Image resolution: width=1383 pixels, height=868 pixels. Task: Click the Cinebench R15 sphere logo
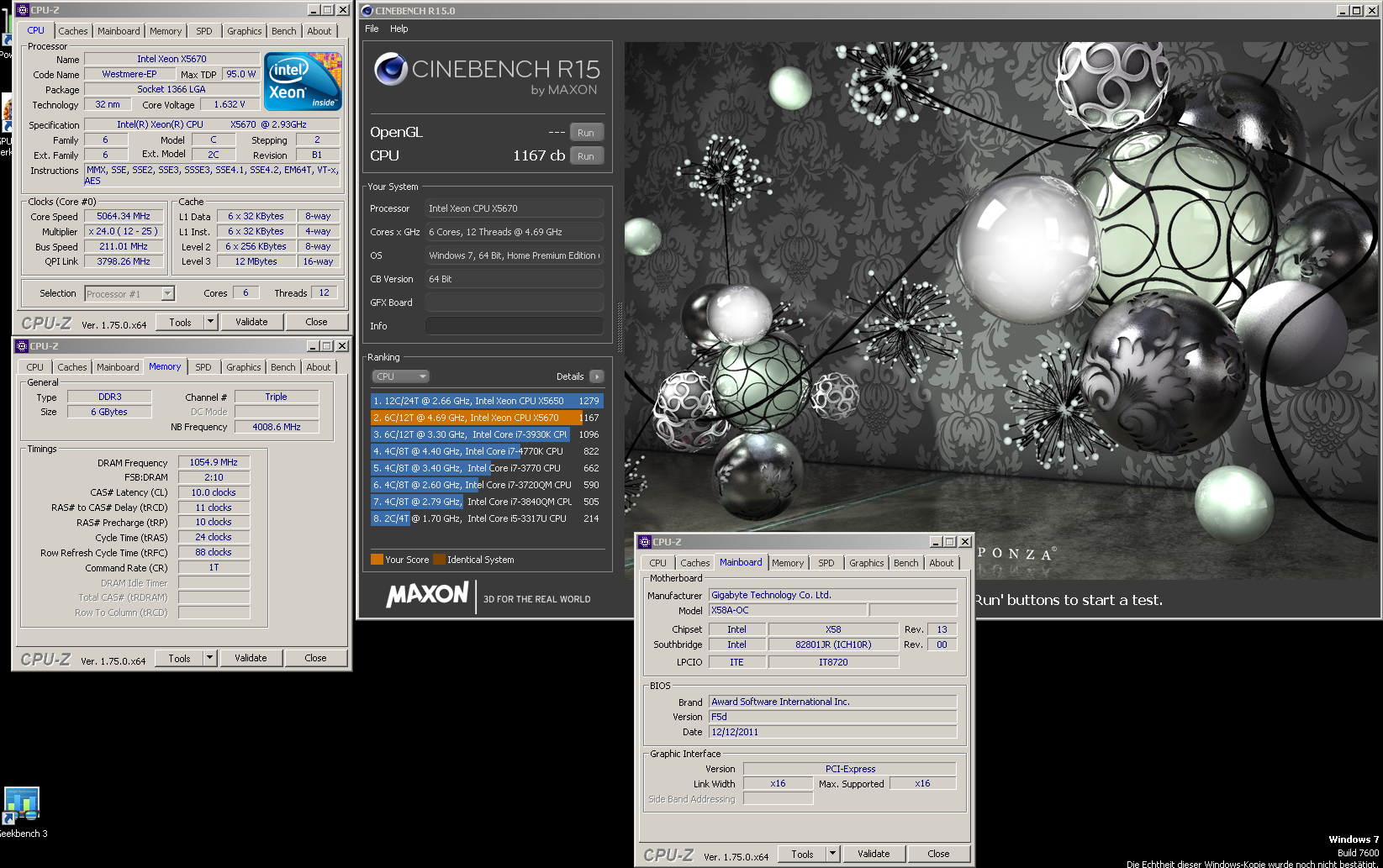(391, 69)
